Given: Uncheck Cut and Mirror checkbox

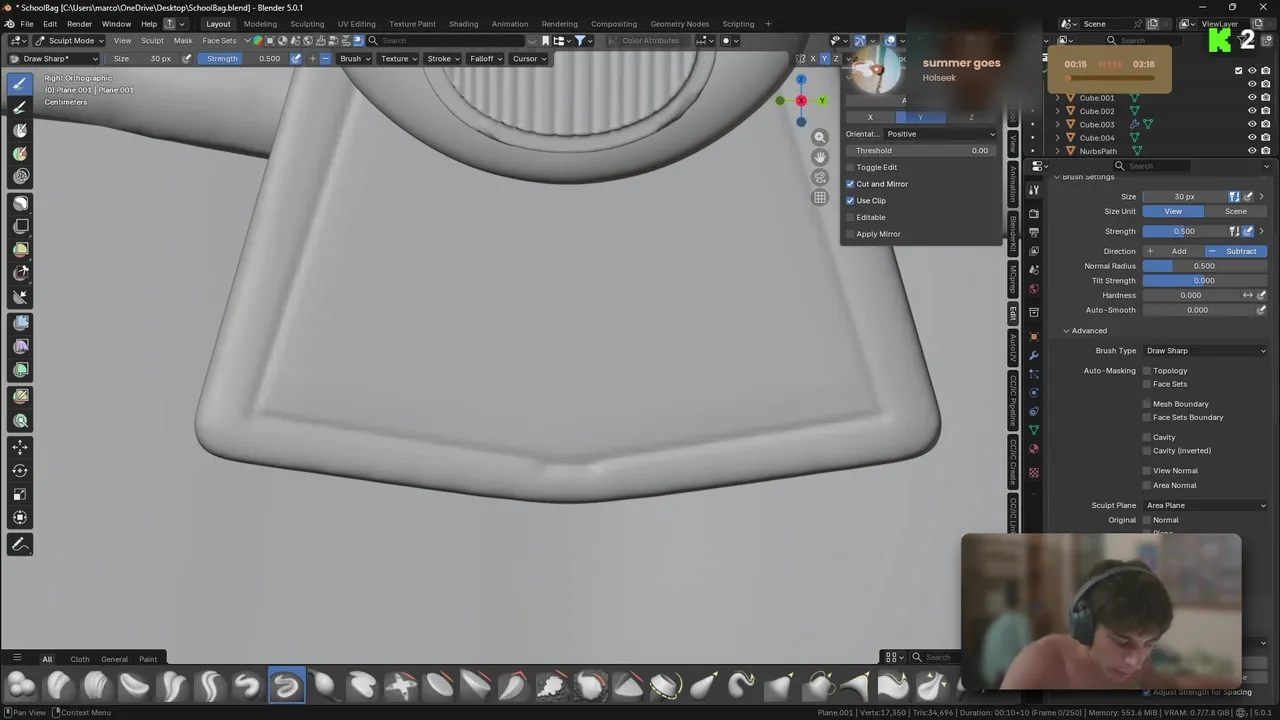Looking at the screenshot, I should pyautogui.click(x=850, y=184).
